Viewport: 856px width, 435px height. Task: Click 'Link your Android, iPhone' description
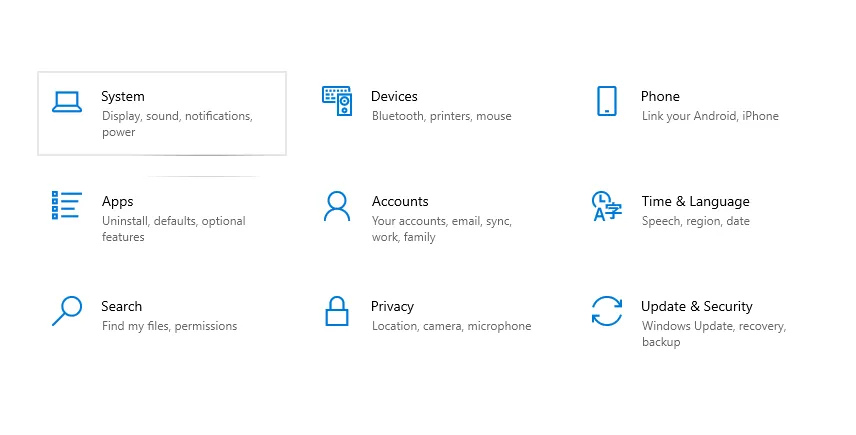(710, 116)
